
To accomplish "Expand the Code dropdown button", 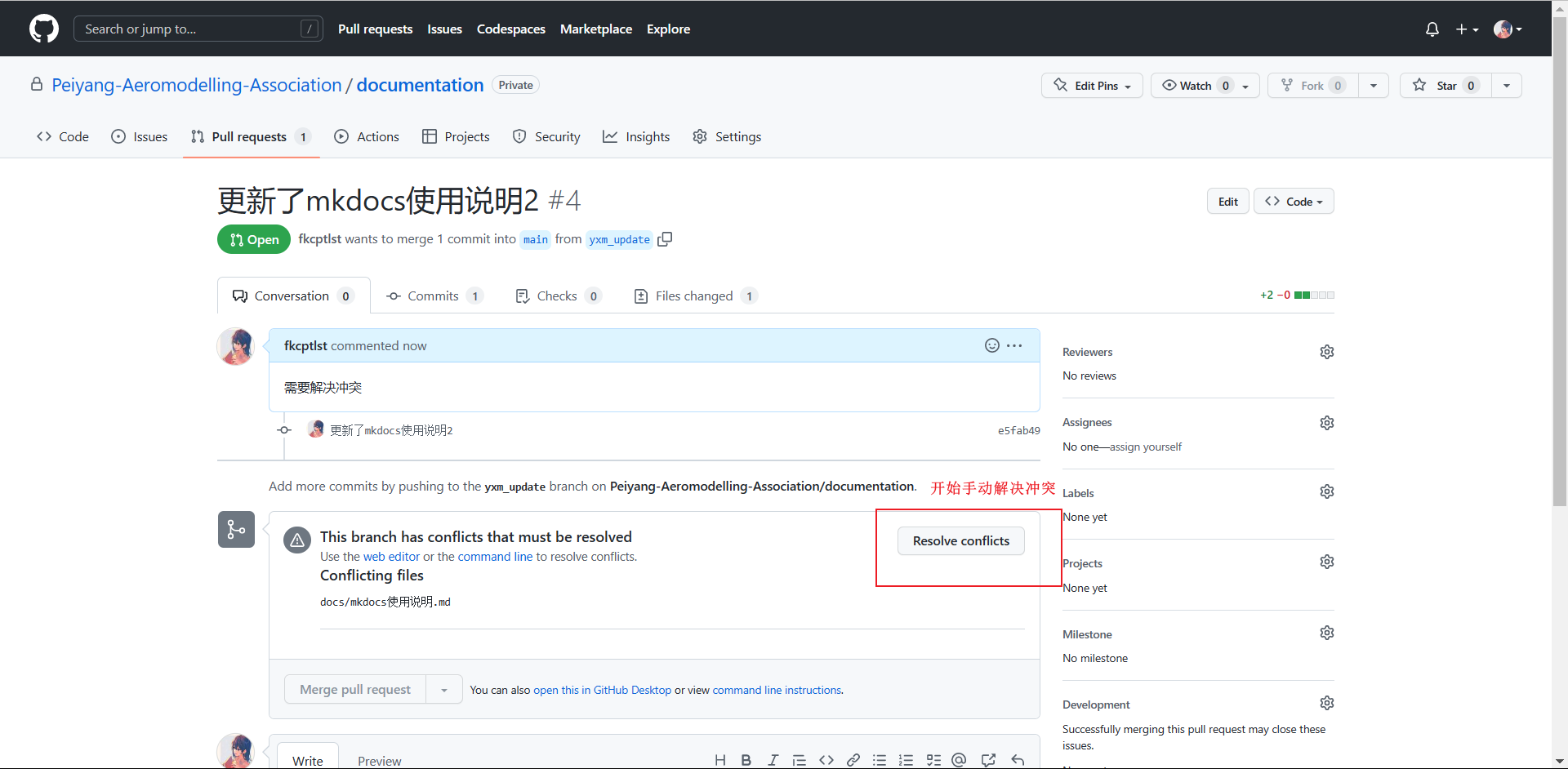I will pos(1294,202).
